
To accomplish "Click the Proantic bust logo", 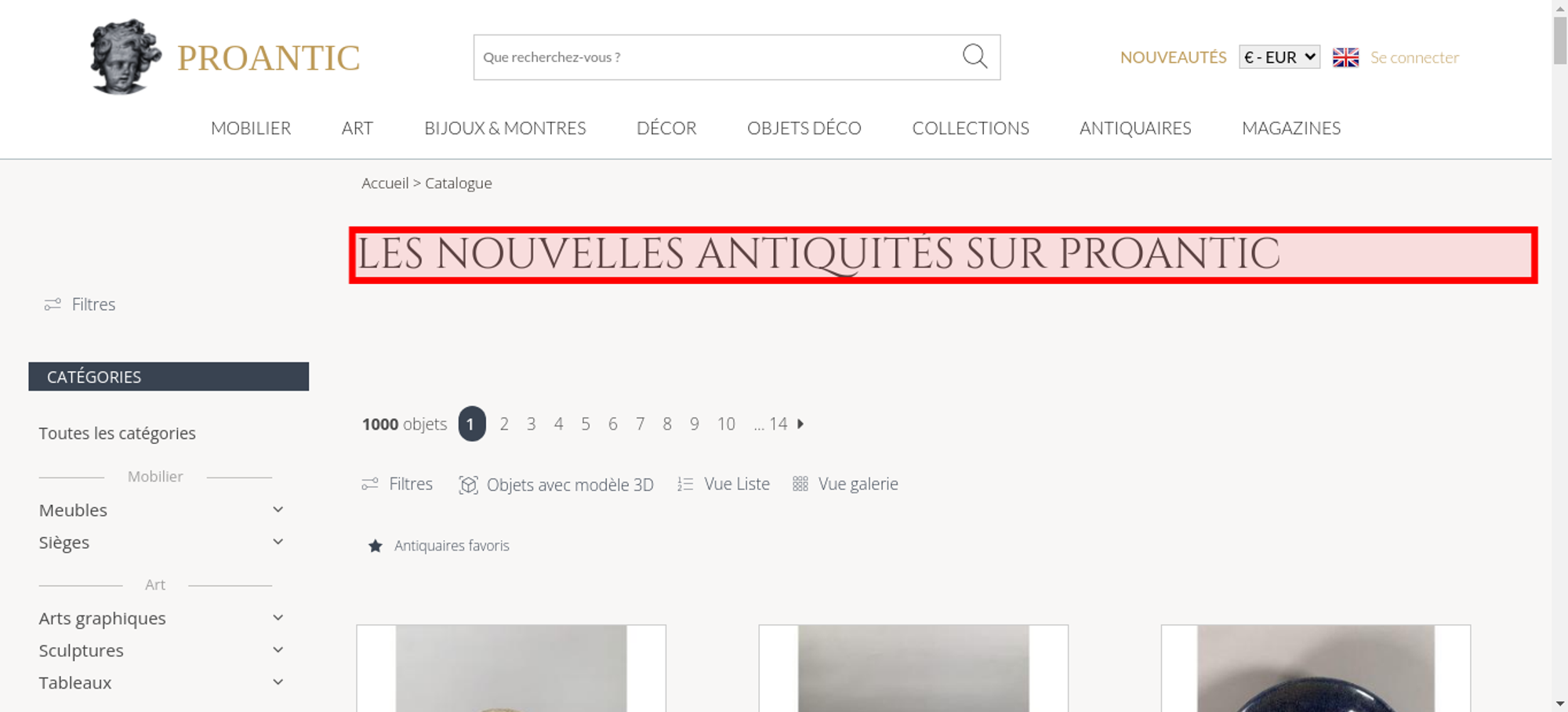I will click(125, 57).
